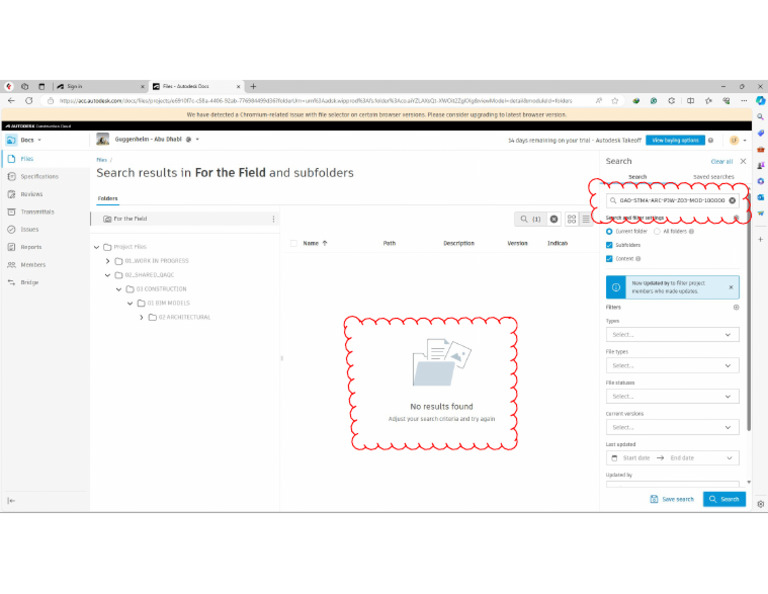Clear the active search from file toolbar
The height and width of the screenshot is (594, 768).
[x=554, y=219]
